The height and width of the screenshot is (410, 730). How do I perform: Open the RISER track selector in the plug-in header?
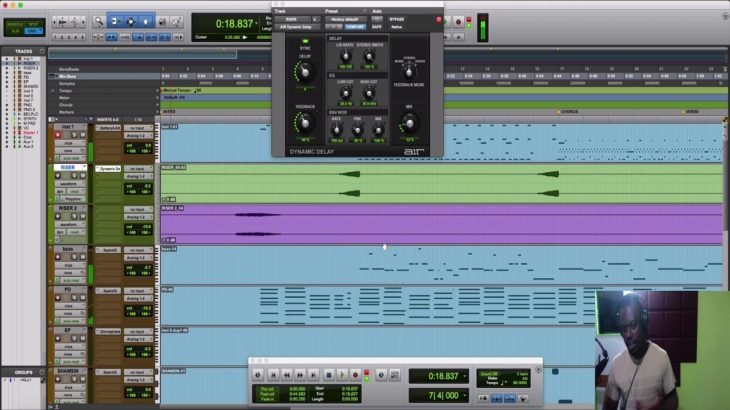(x=292, y=20)
